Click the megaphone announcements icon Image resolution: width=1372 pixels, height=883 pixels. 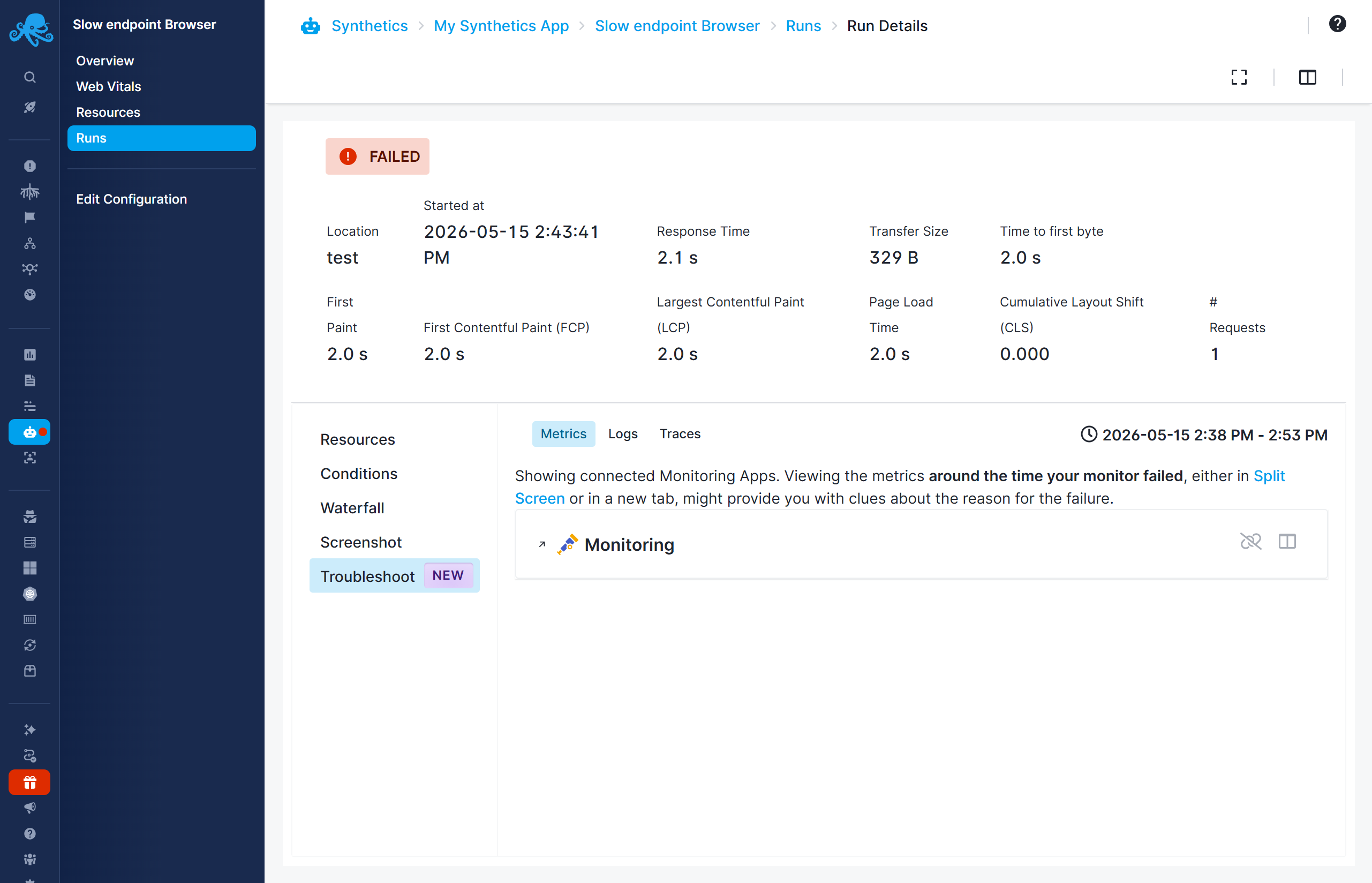point(30,808)
